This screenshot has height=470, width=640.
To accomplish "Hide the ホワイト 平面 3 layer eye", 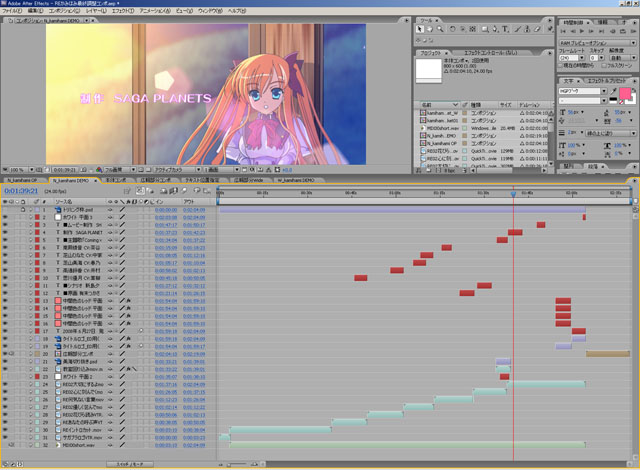I will click(x=5, y=217).
